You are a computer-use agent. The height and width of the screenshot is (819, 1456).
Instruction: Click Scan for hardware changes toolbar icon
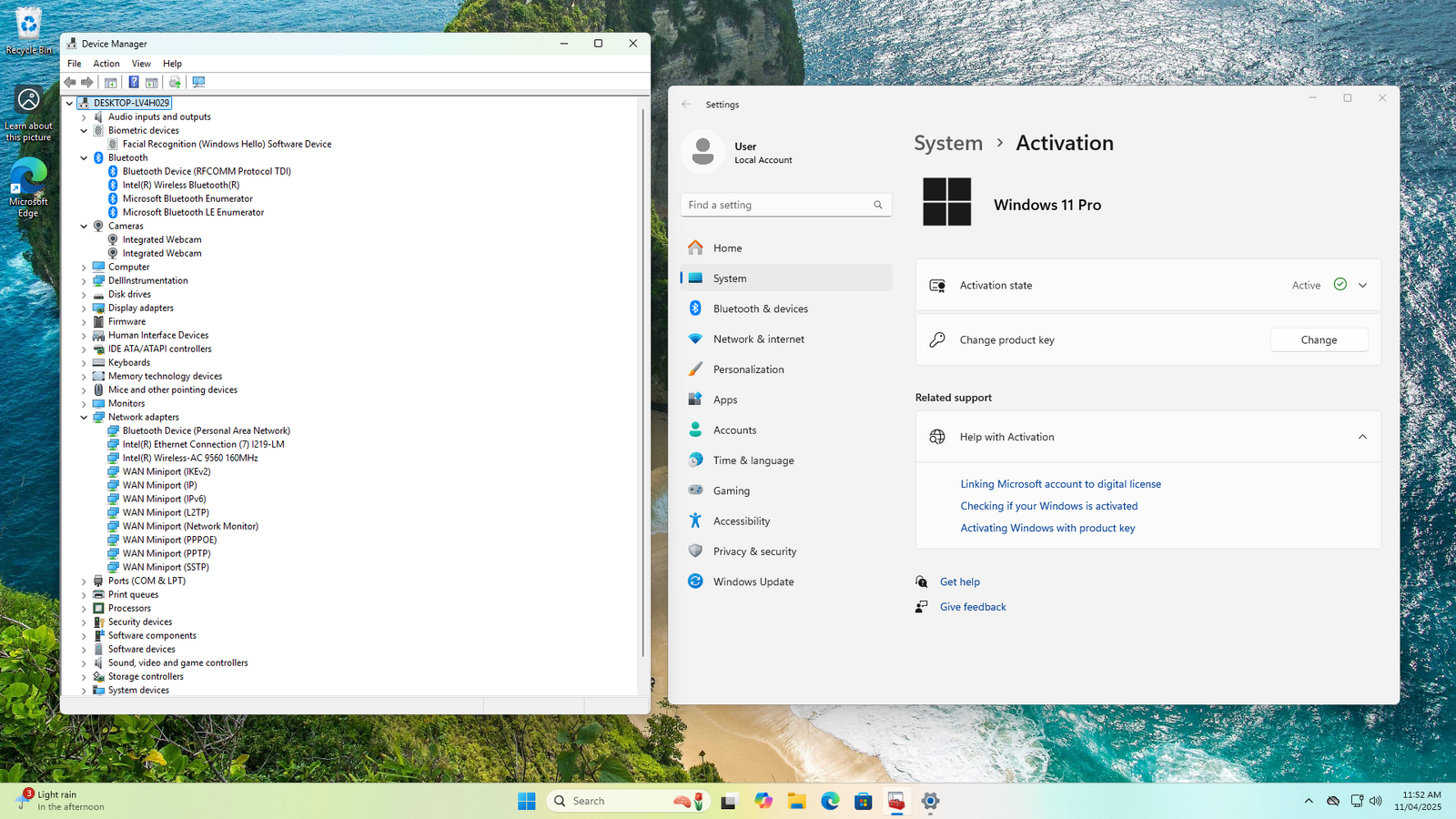click(198, 82)
